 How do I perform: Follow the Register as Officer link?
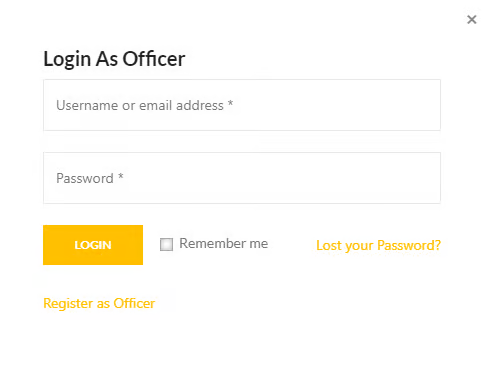pos(99,304)
